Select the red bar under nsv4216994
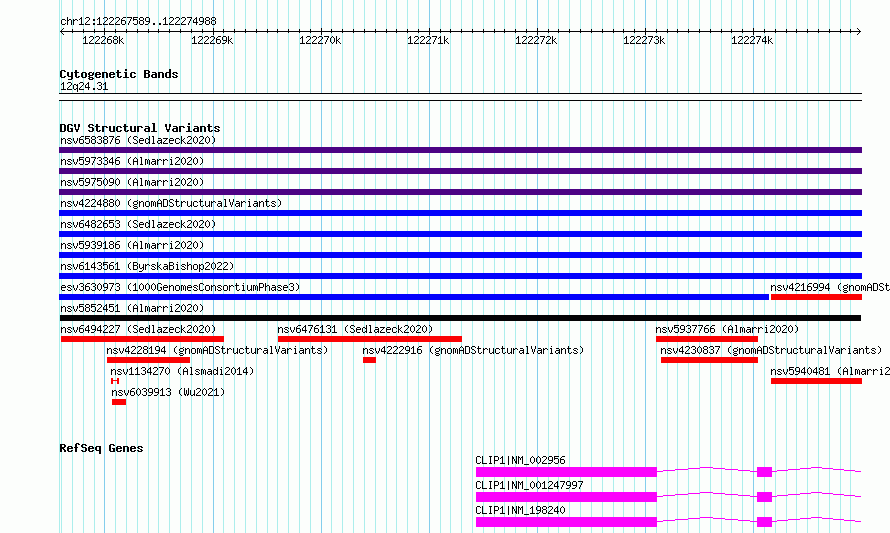The width and height of the screenshot is (890, 533). coord(816,297)
